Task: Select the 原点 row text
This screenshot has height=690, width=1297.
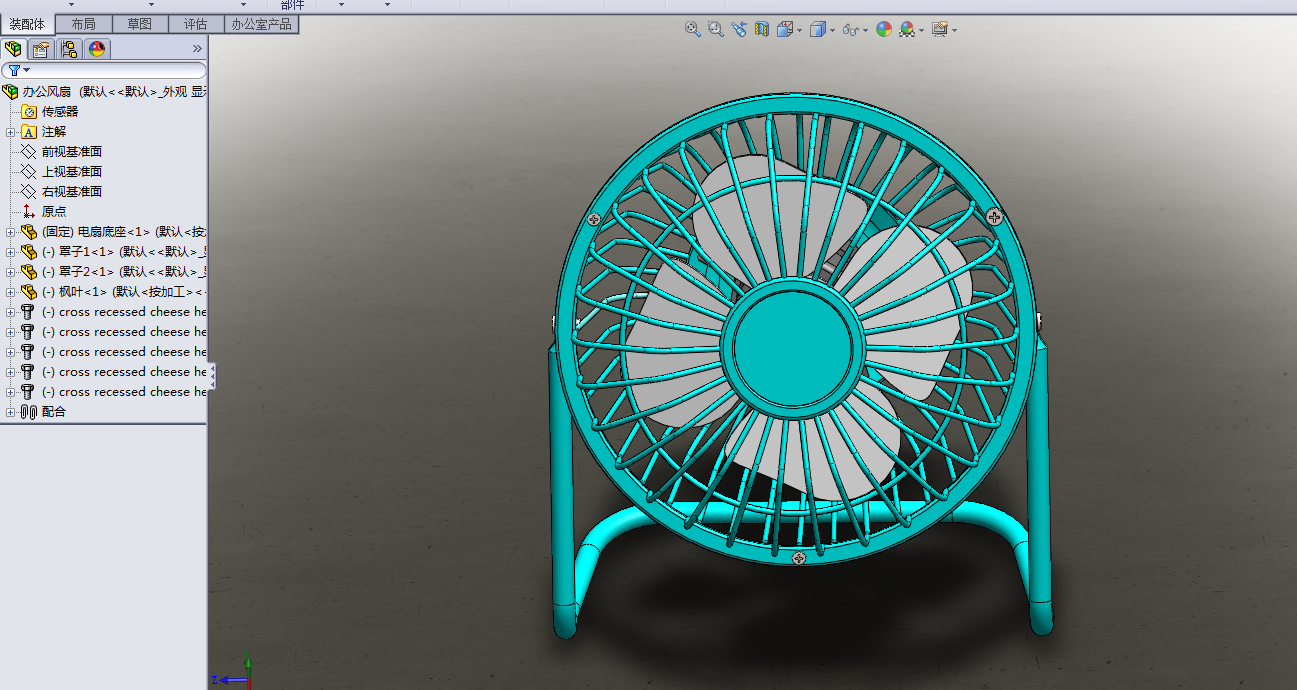Action: (54, 212)
